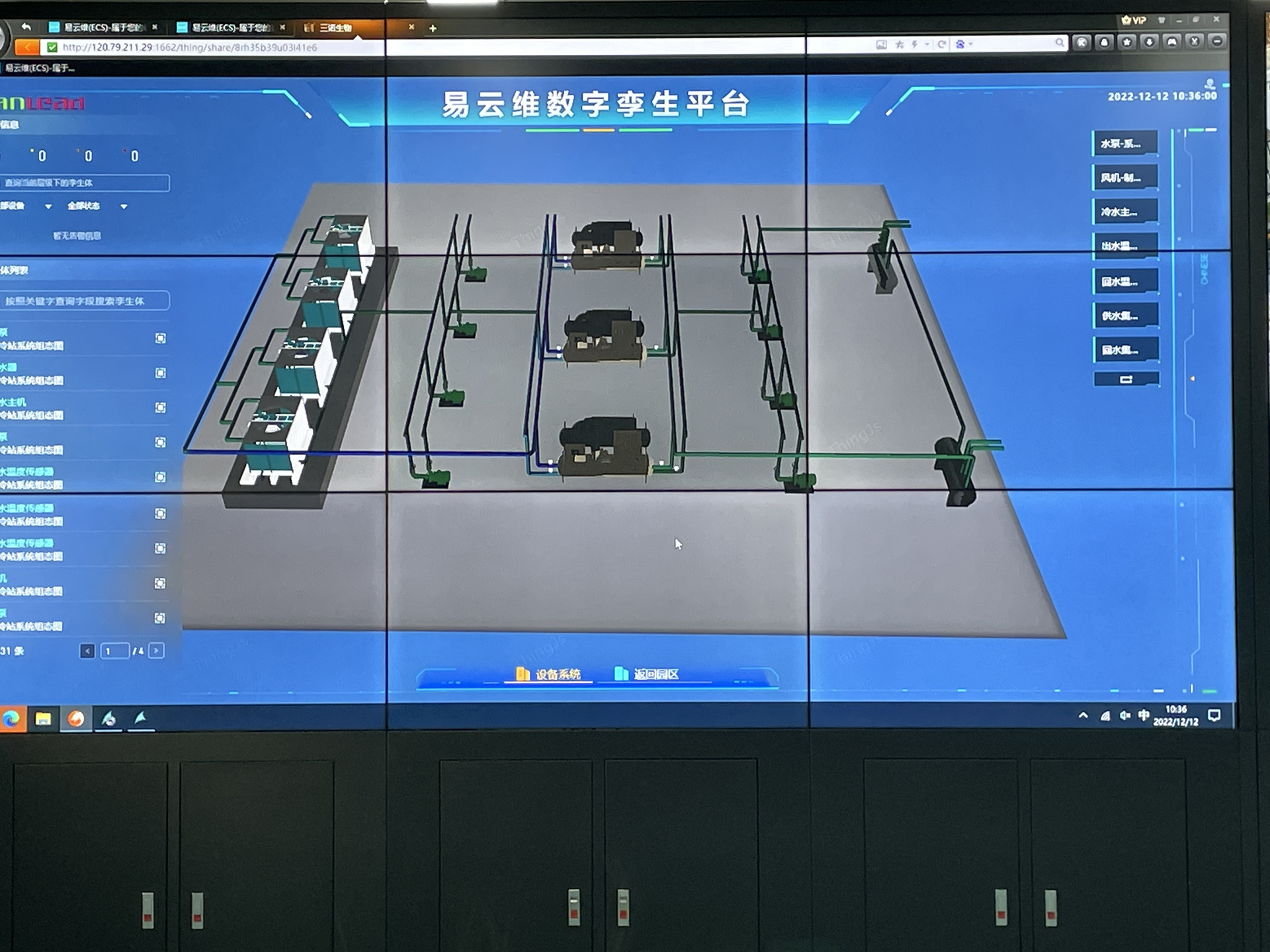The height and width of the screenshot is (952, 1270).
Task: Click the 易云维(ECS) bookmark bar entry
Action: (38, 67)
